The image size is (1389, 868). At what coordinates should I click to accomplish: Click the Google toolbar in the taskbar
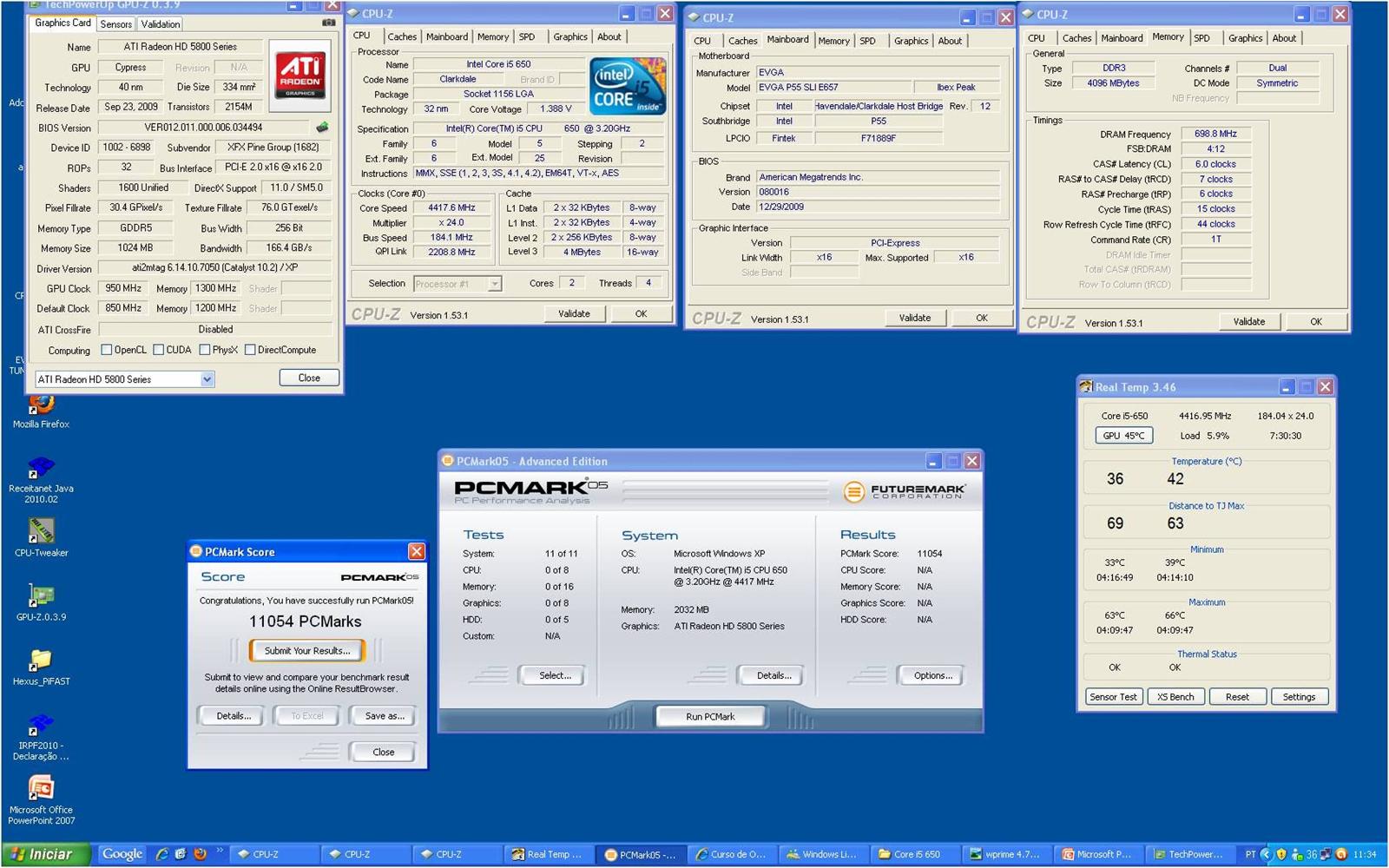[x=122, y=854]
